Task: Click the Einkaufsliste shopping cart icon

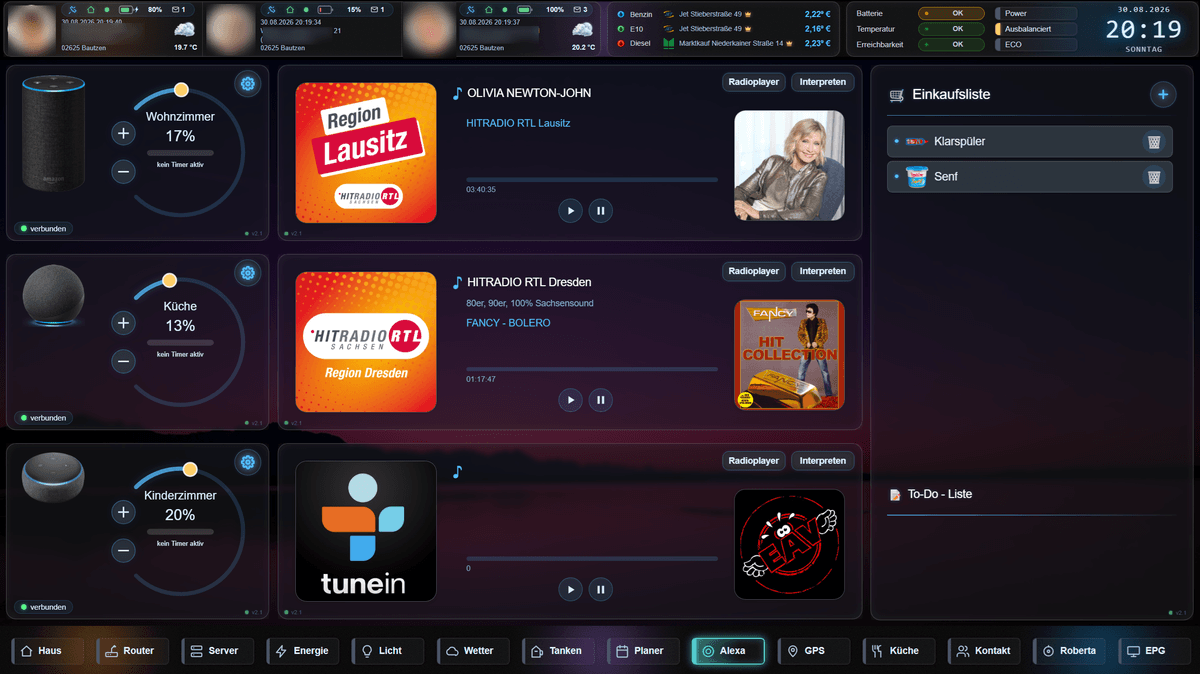Action: point(896,95)
